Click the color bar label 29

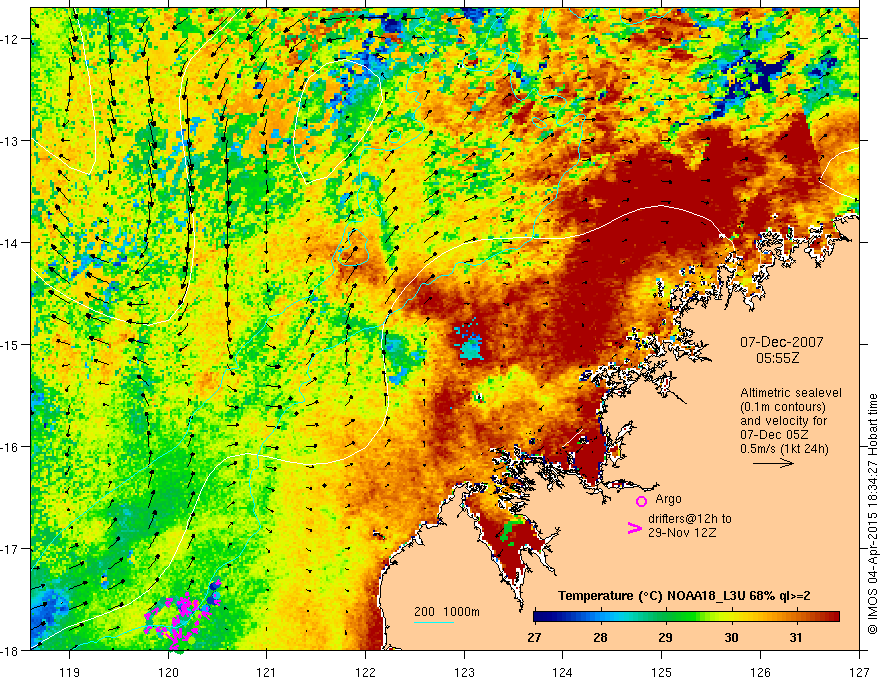tap(665, 637)
